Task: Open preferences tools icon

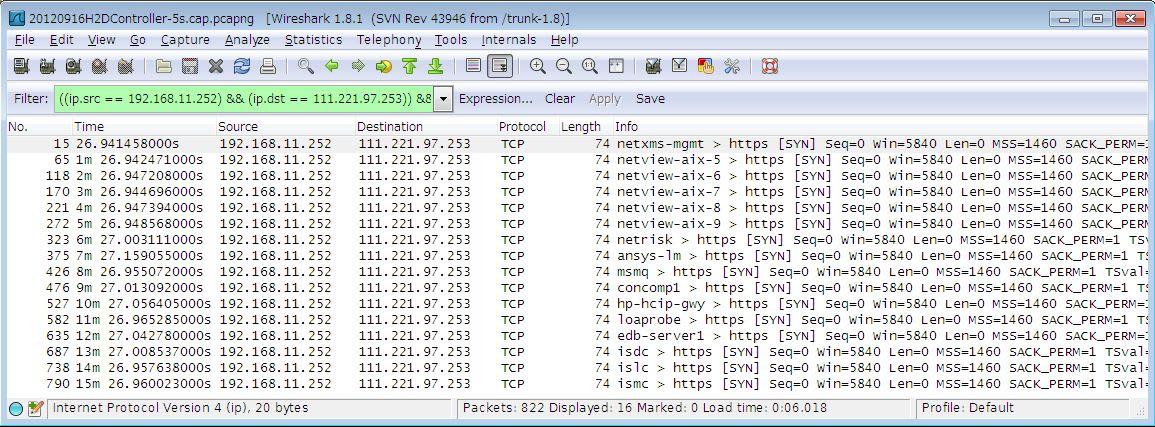Action: click(x=731, y=67)
